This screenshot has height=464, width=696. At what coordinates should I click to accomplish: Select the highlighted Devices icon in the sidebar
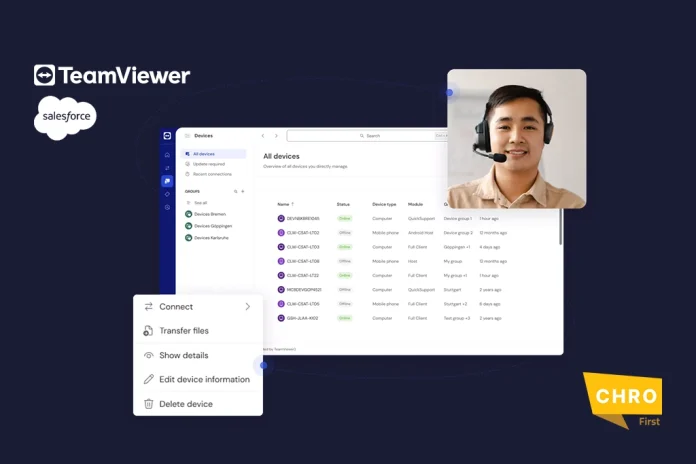click(x=167, y=181)
